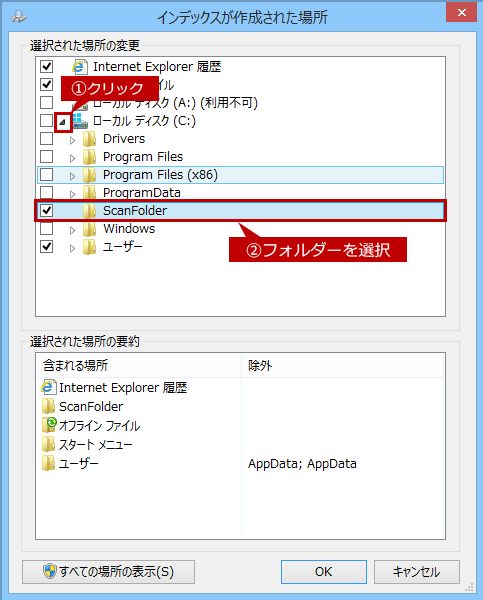Select Program Files (x86) label in tree
The height and width of the screenshot is (600, 483).
coord(160,175)
